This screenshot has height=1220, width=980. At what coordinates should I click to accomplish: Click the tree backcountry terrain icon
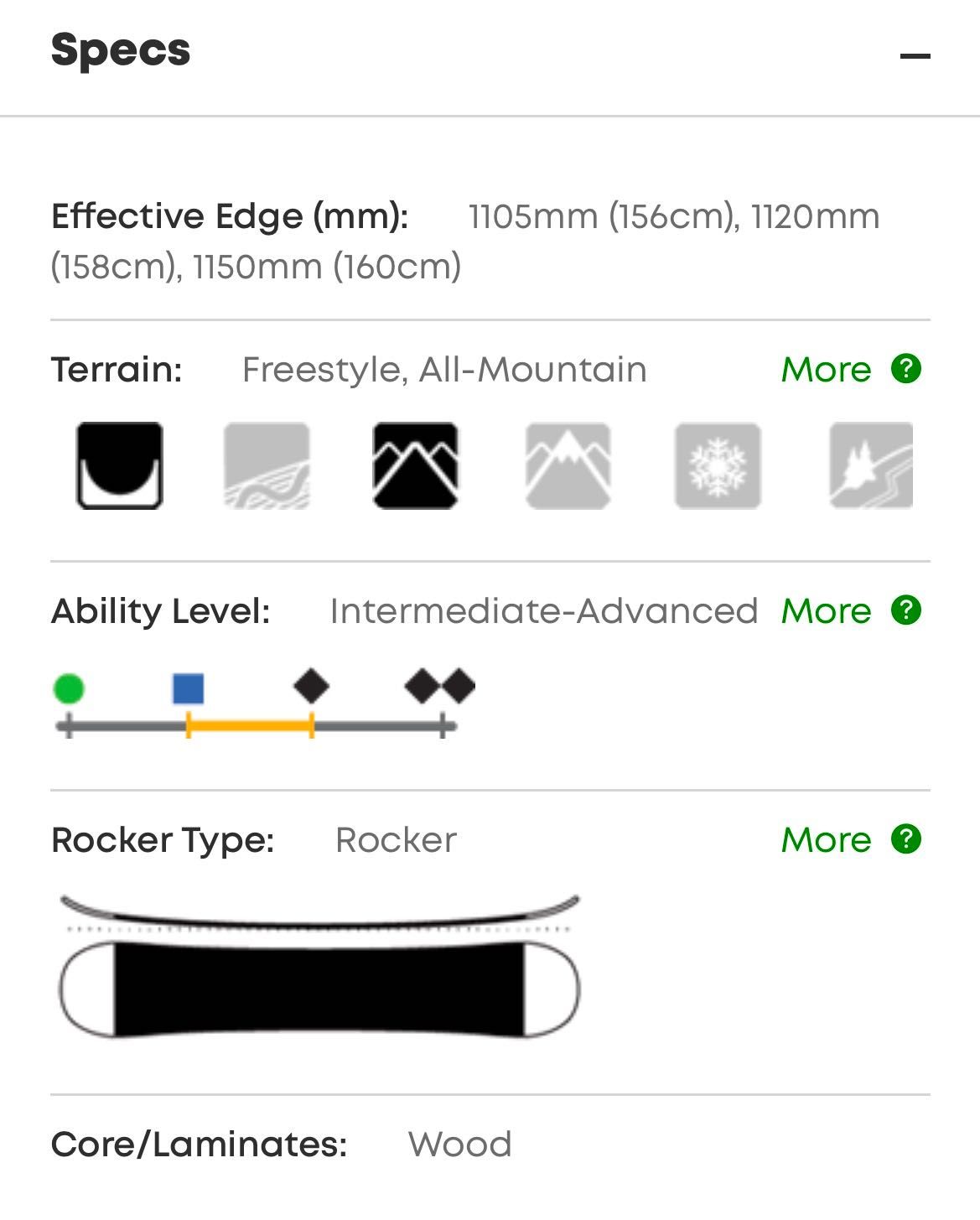point(871,465)
